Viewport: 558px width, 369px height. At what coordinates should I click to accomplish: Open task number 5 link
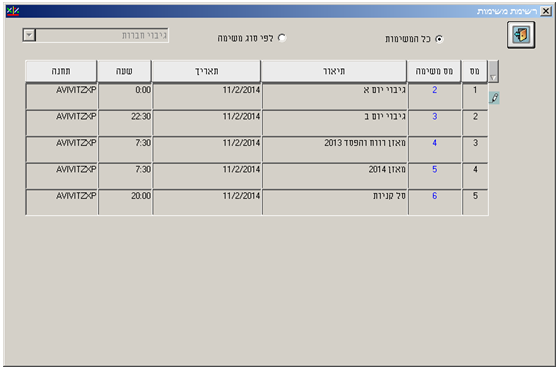pos(435,169)
